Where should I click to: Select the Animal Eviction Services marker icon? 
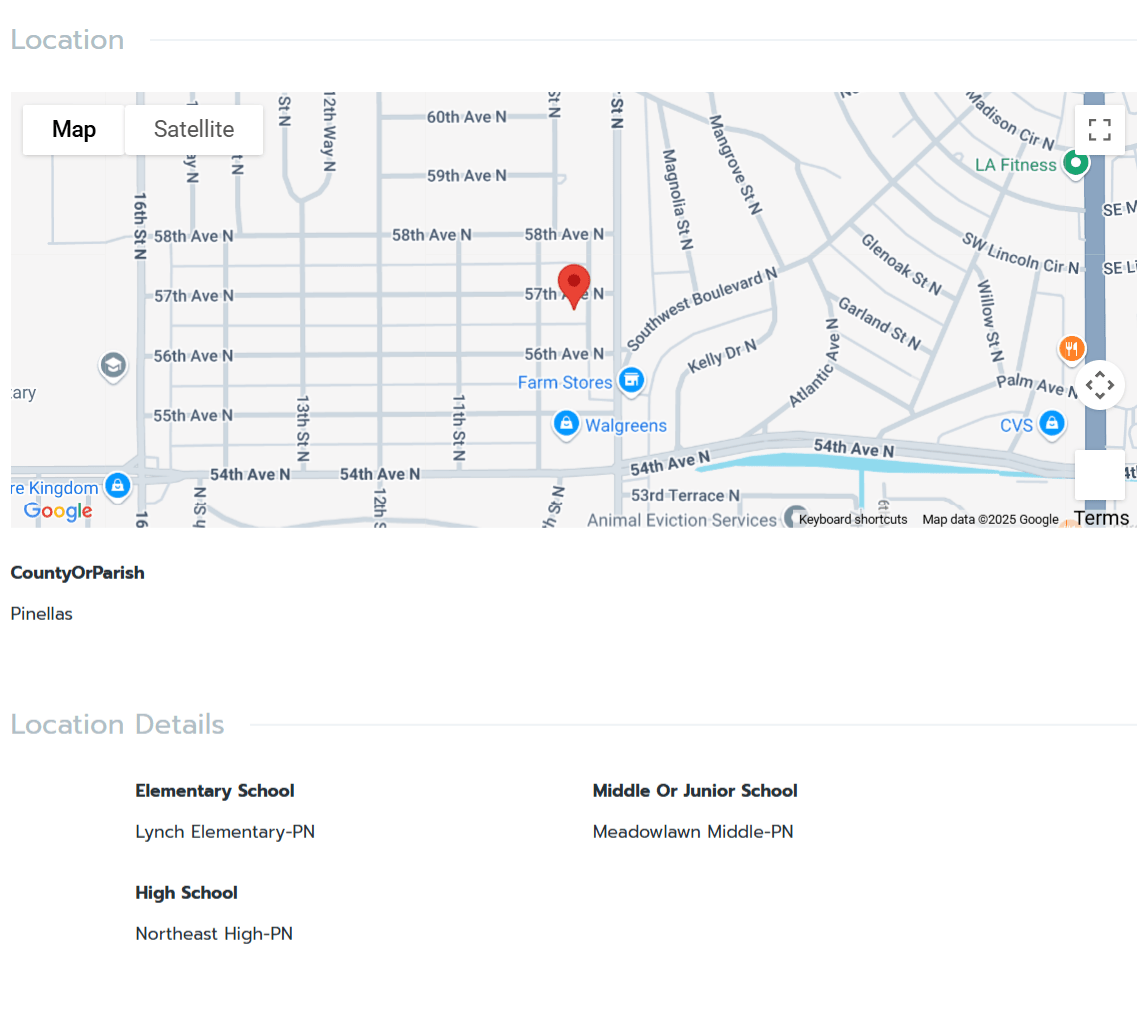click(795, 517)
